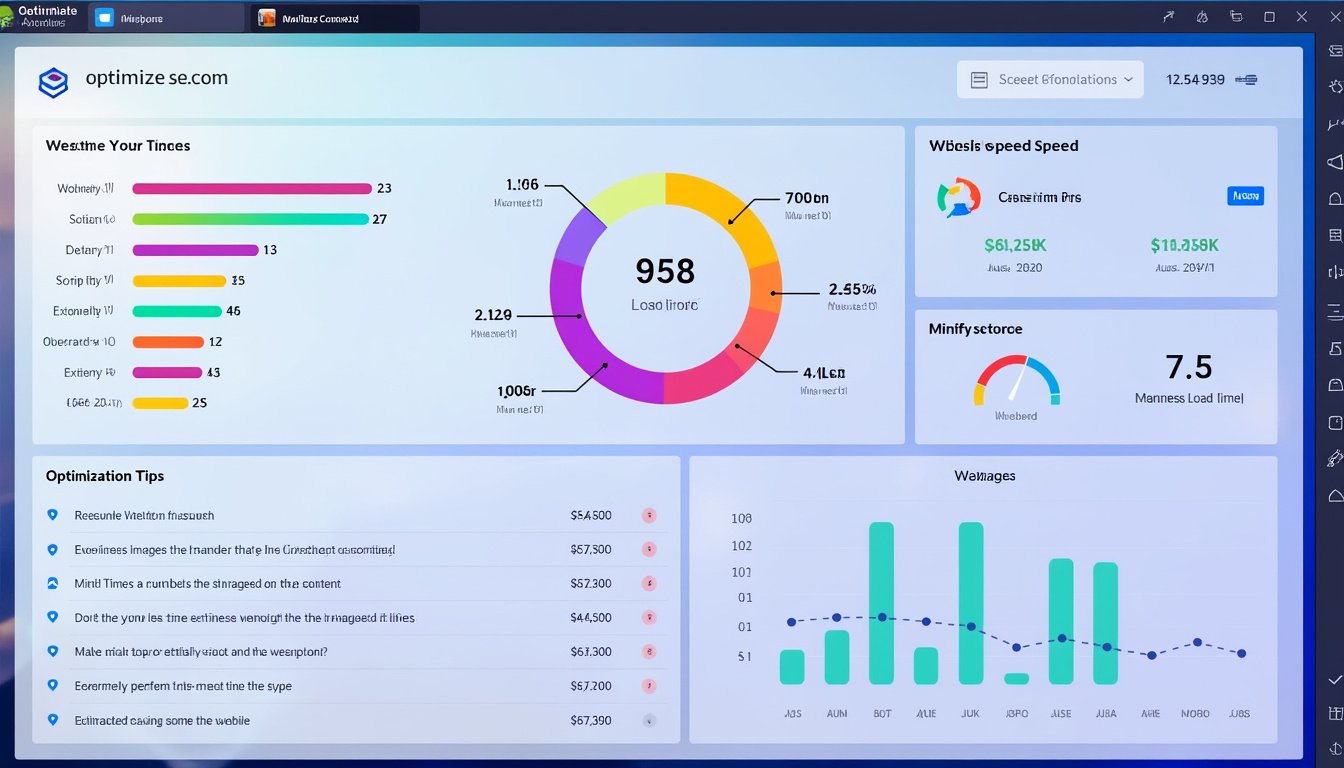Click the megaphone icon in right sidebar
This screenshot has height=768, width=1344.
(1335, 162)
